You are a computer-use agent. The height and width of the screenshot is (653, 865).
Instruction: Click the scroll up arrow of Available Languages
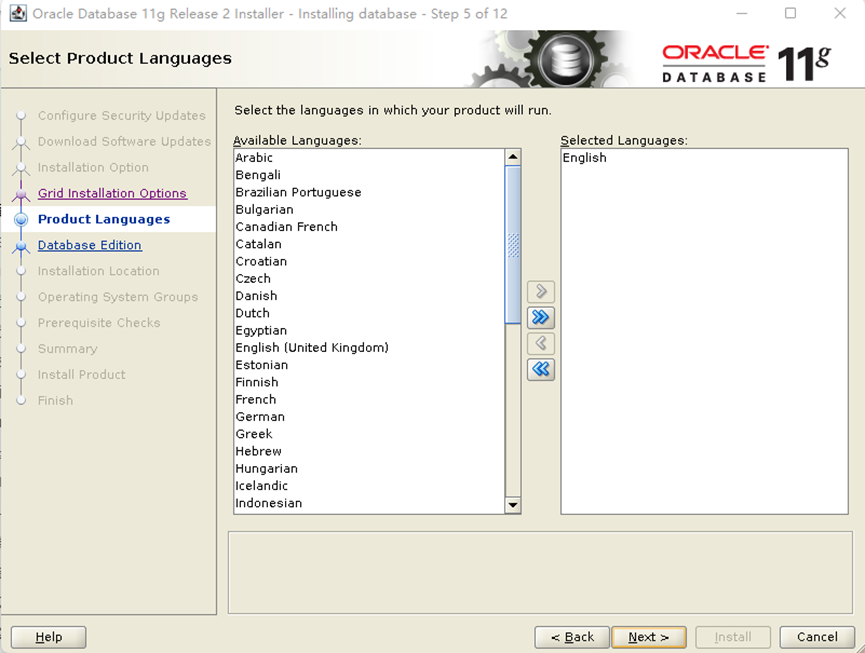pyautogui.click(x=512, y=157)
